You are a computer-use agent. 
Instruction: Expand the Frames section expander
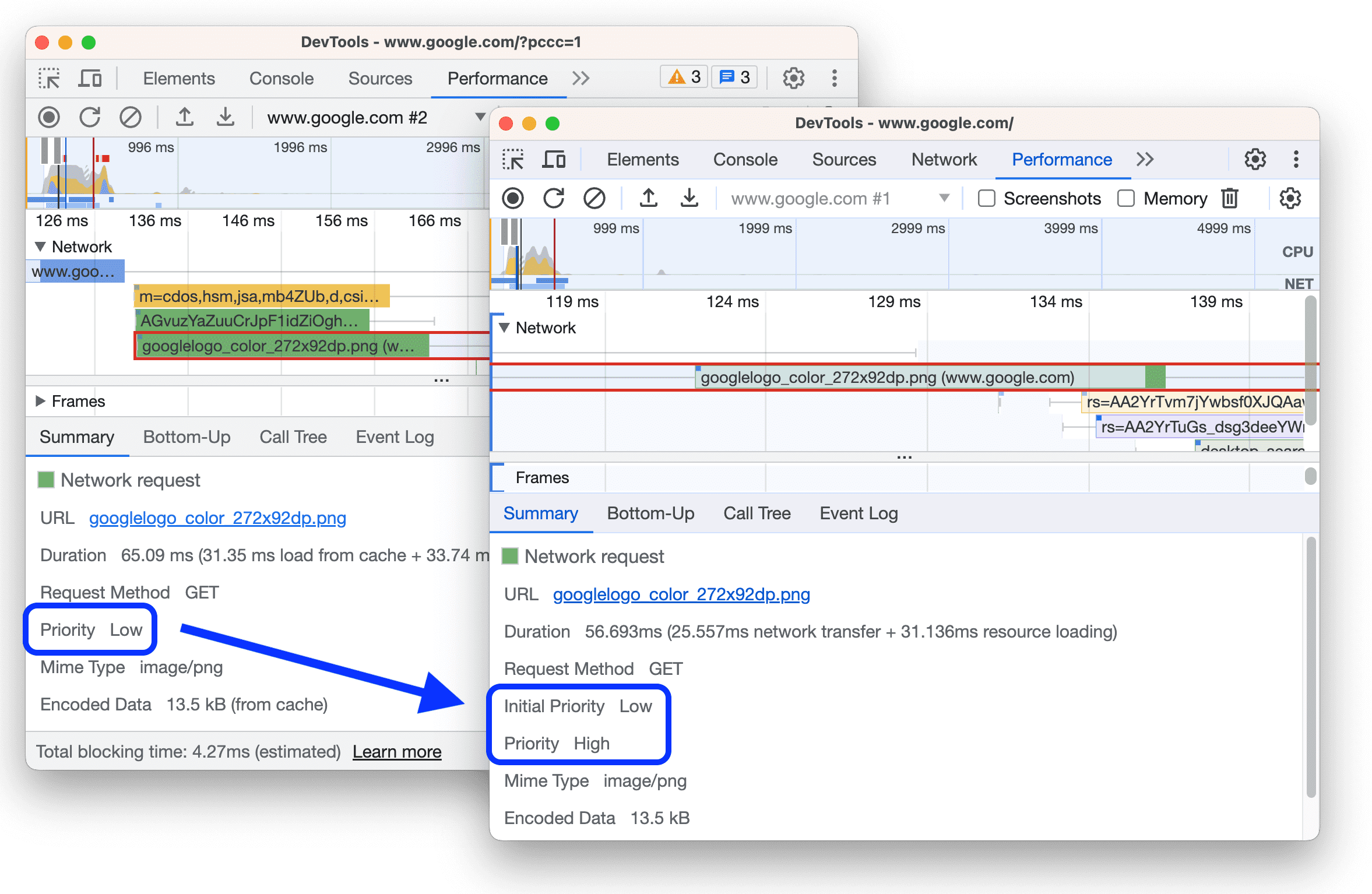[43, 401]
